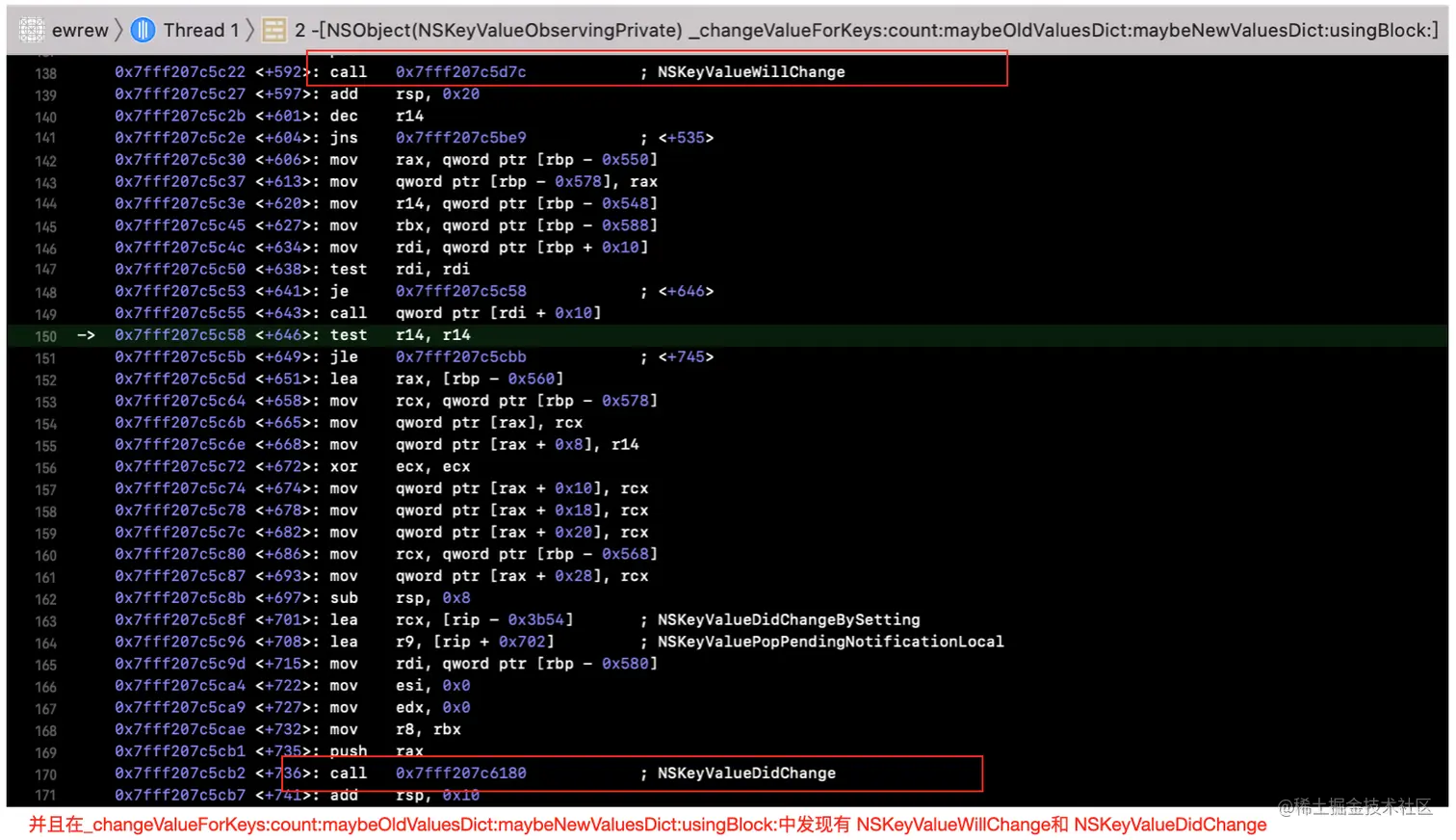Click address 0x7fff207c5c58 on current line
Image resolution: width=1456 pixels, height=840 pixels.
[x=180, y=335]
